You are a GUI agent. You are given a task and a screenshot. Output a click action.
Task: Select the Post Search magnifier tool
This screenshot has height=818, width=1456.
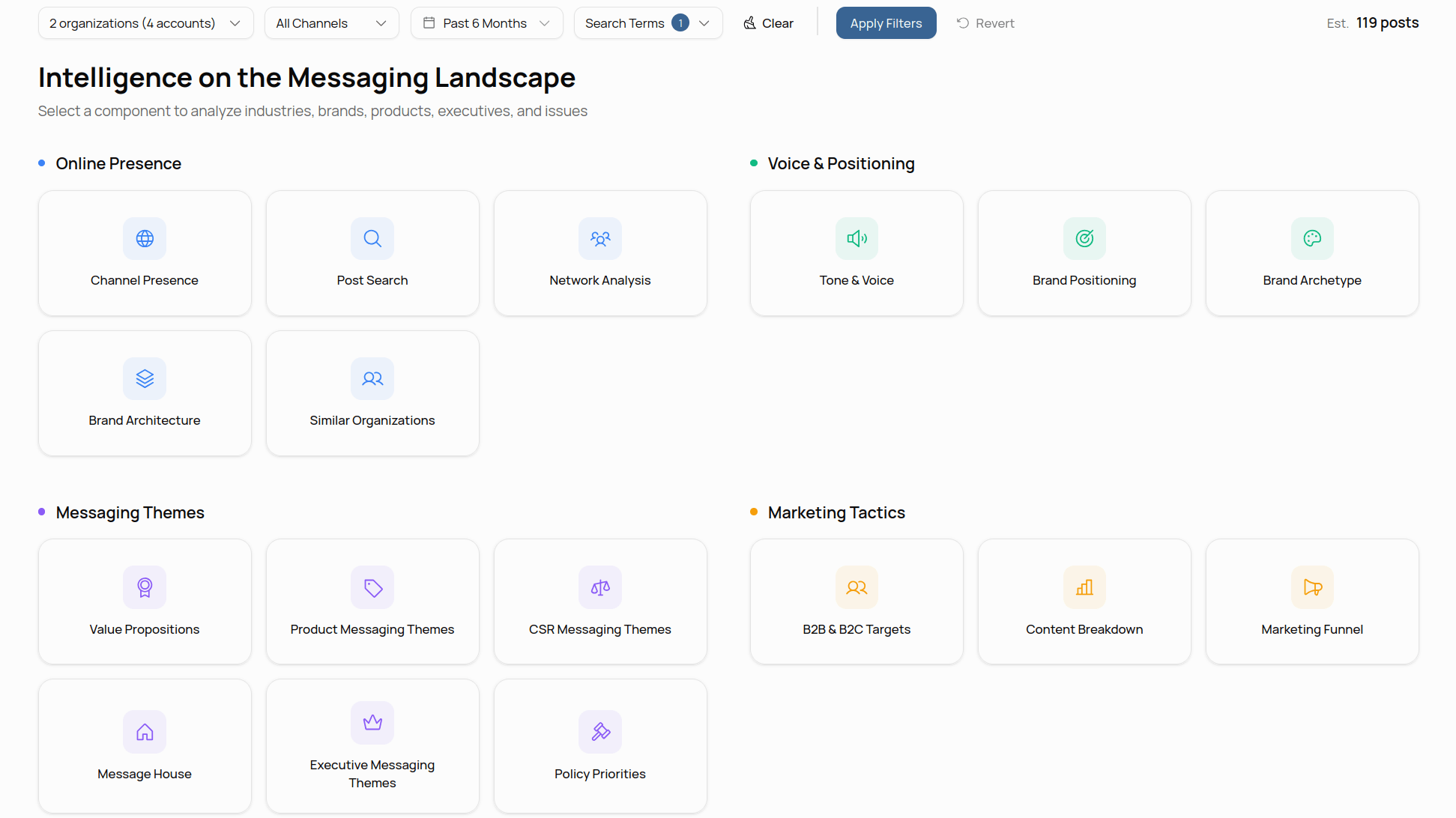tap(372, 253)
